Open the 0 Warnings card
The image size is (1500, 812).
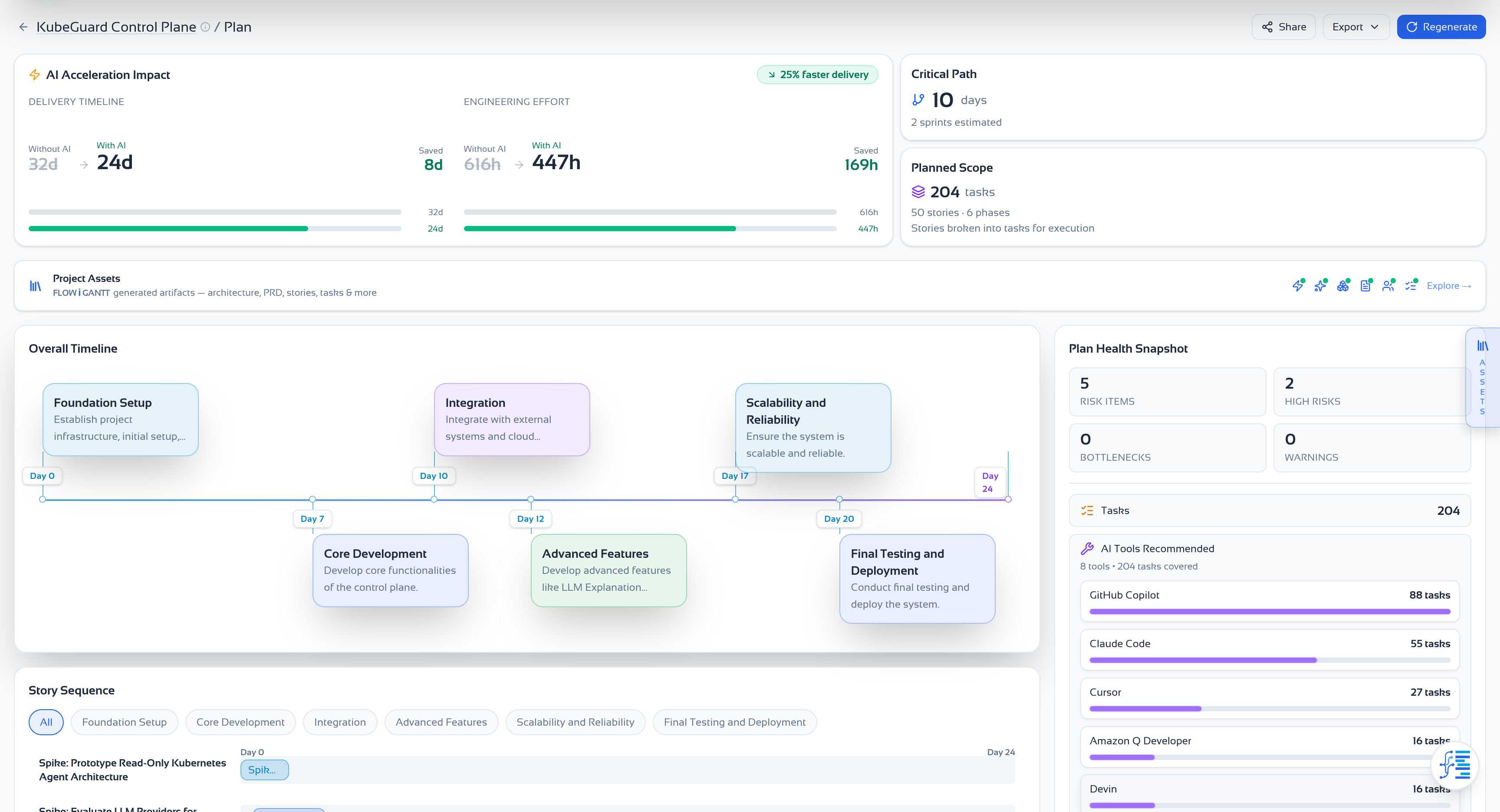point(1372,448)
